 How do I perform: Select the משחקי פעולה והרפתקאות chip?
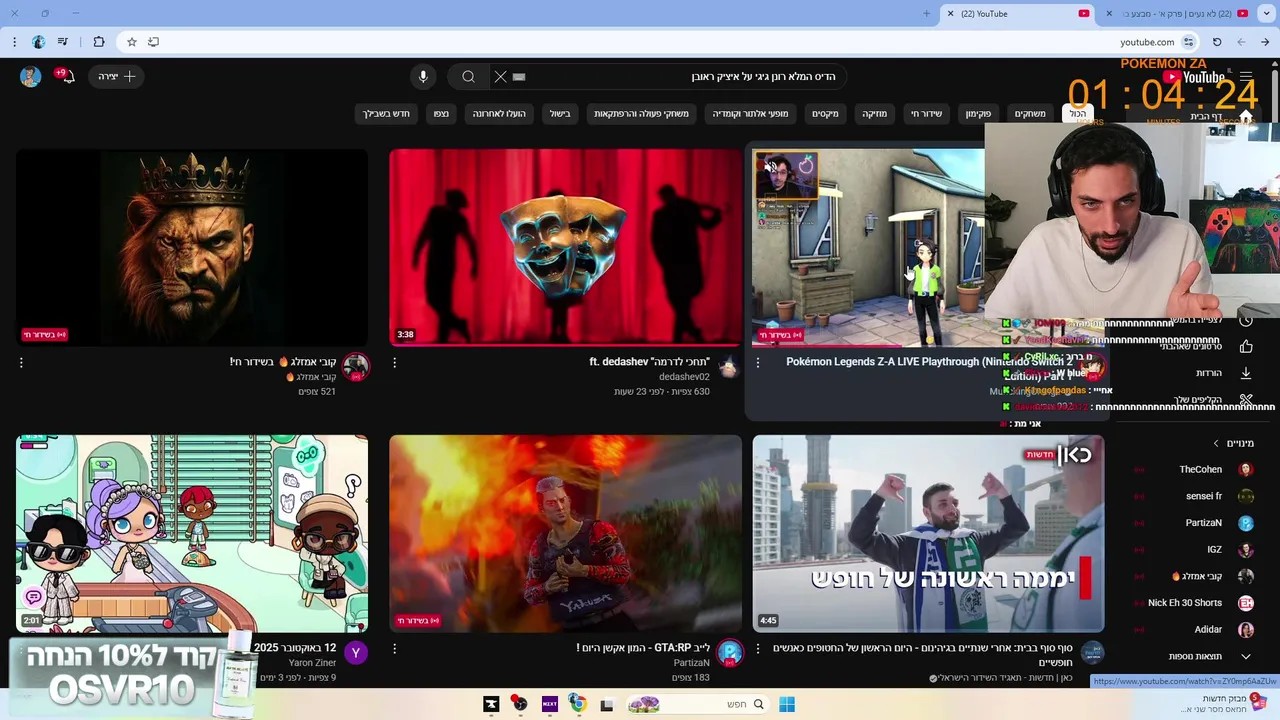click(641, 114)
